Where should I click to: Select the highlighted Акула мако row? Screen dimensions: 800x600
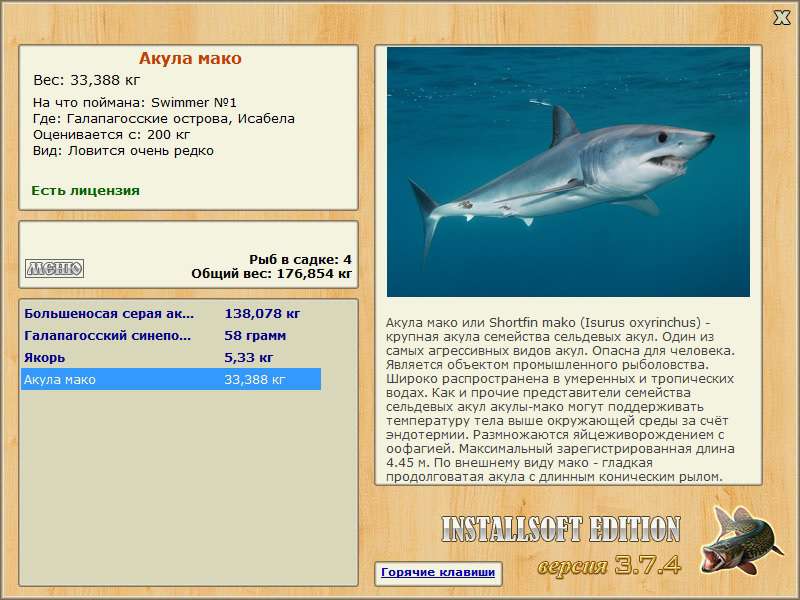171,379
